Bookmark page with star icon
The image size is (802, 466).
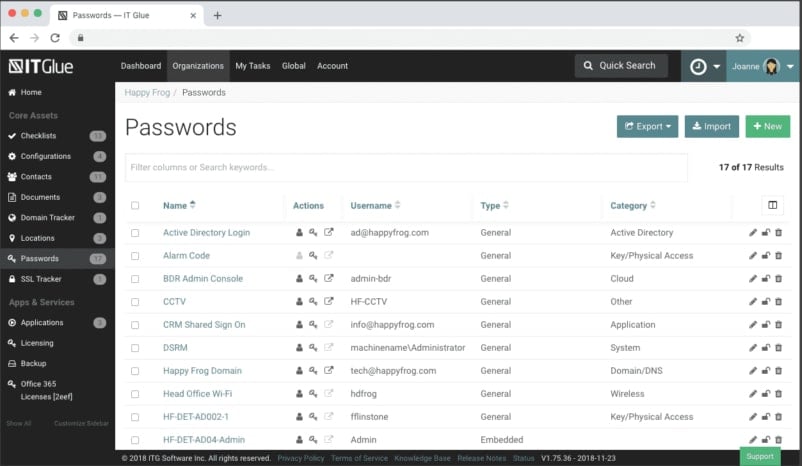[x=740, y=38]
